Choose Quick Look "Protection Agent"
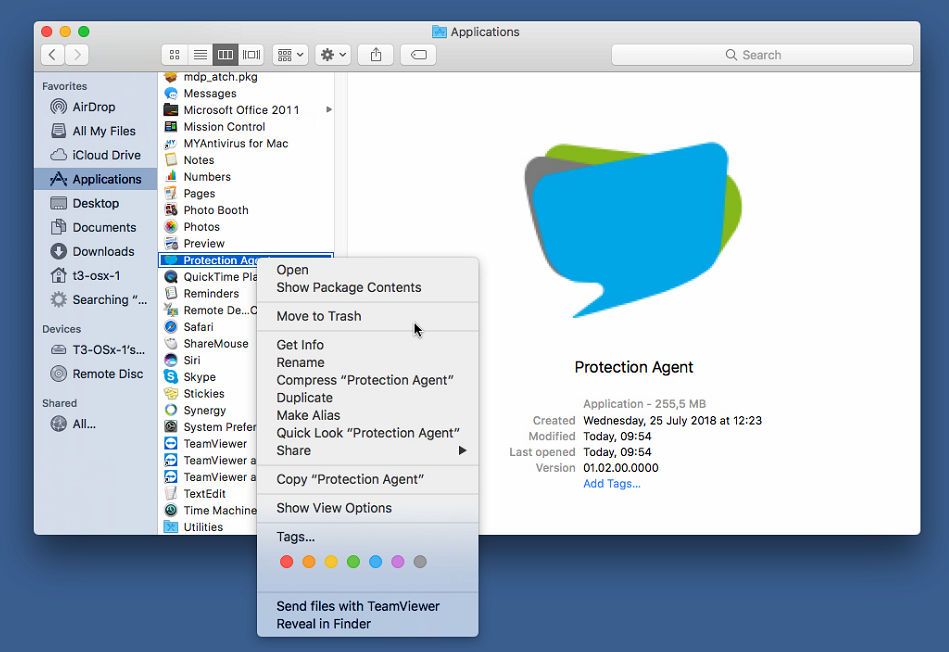This screenshot has height=652, width=949. pyautogui.click(x=367, y=433)
